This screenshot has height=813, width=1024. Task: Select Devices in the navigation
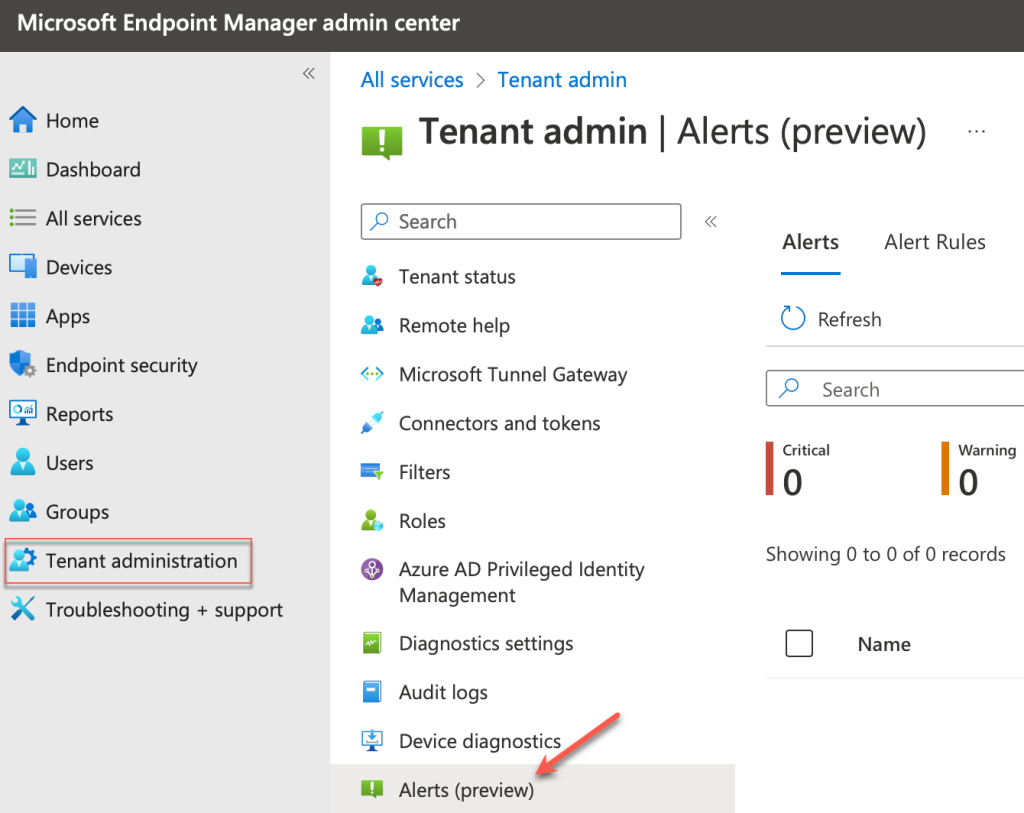point(79,268)
